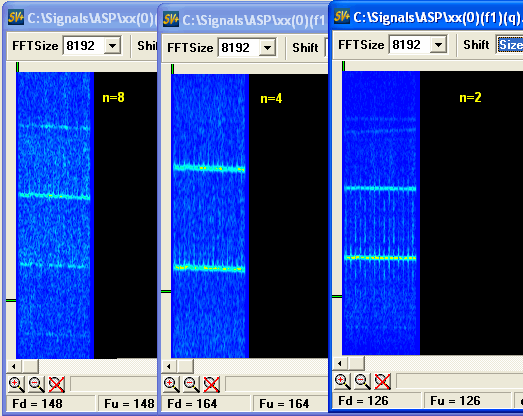Zoom out on the n=2 spectrogram
The width and height of the screenshot is (523, 416).
363,381
